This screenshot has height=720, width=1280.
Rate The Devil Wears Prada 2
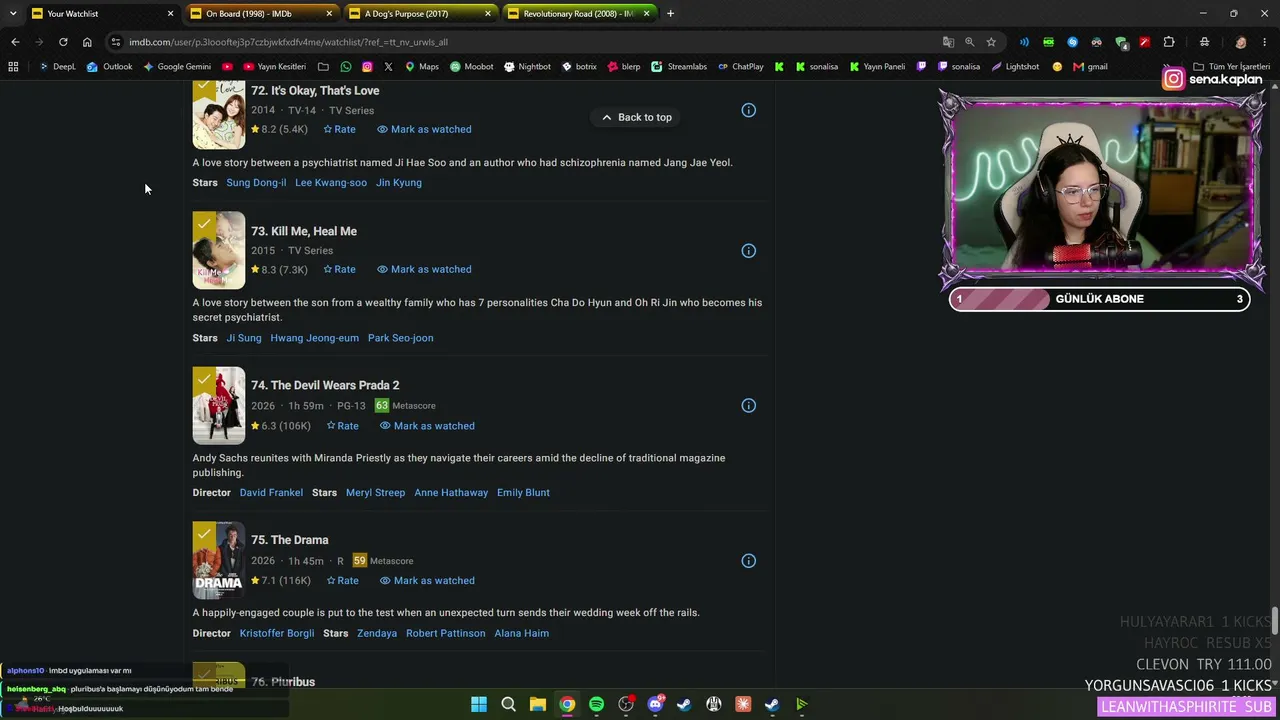342,426
